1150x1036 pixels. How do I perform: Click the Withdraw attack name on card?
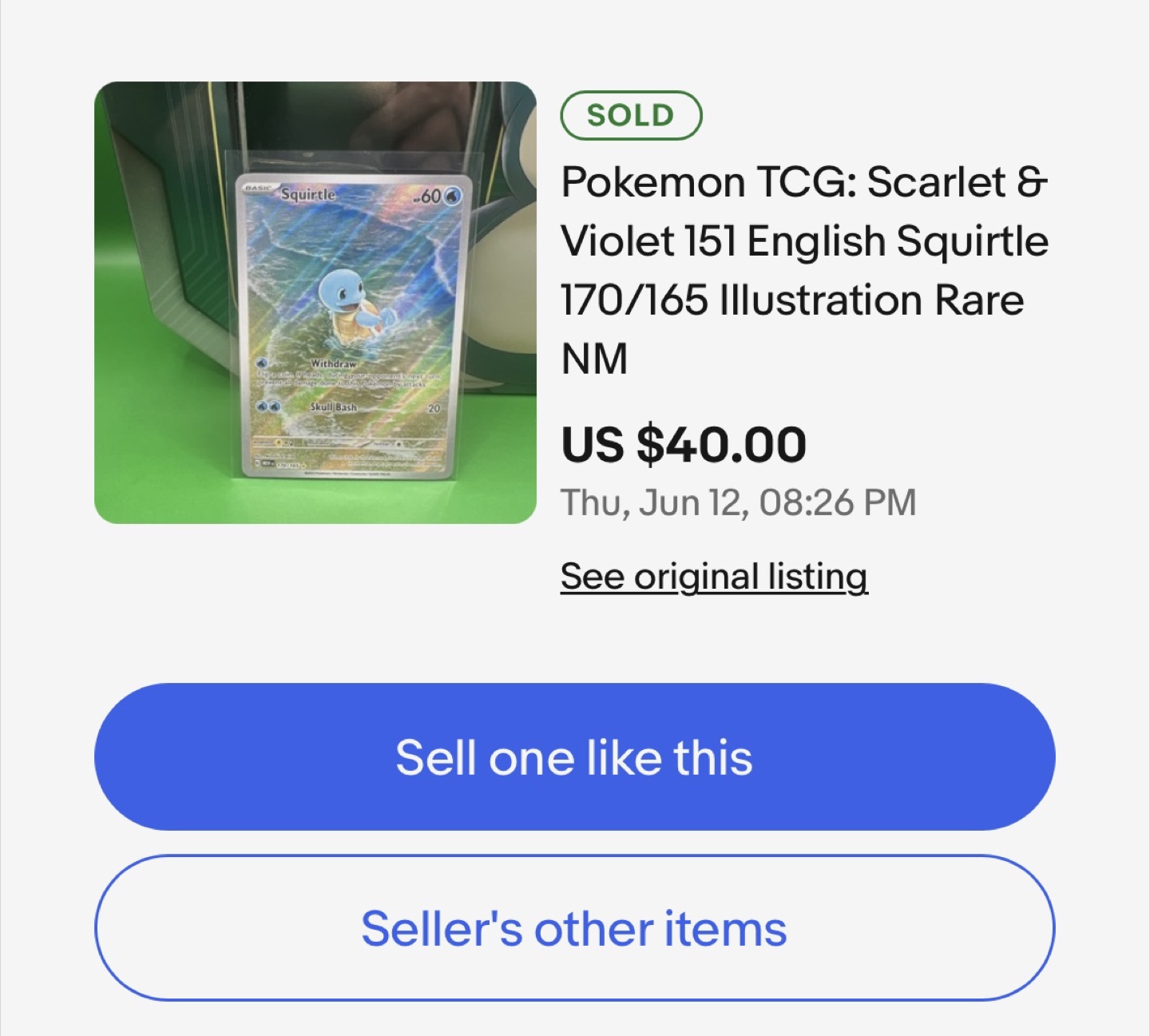point(334,363)
